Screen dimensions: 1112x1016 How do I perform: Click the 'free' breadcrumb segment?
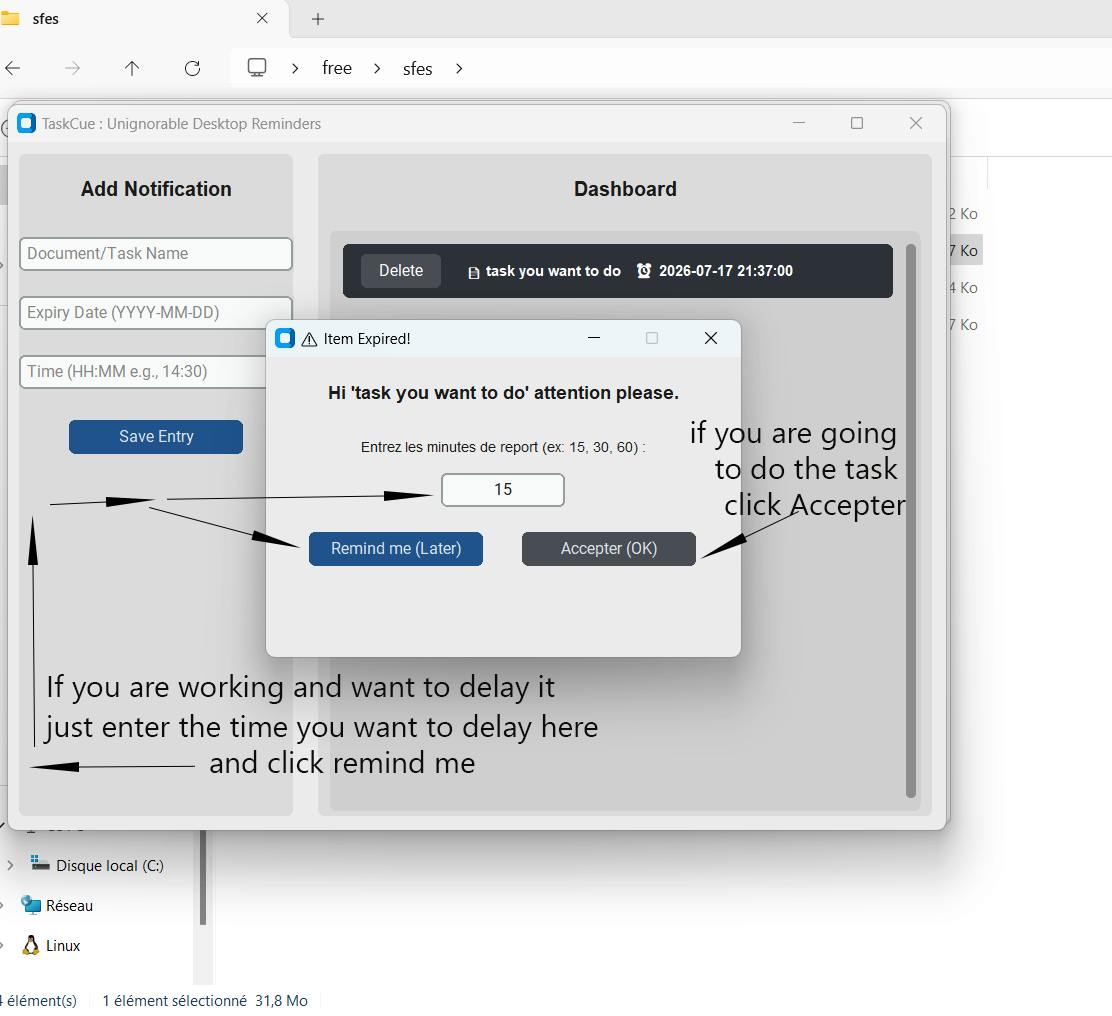point(337,68)
